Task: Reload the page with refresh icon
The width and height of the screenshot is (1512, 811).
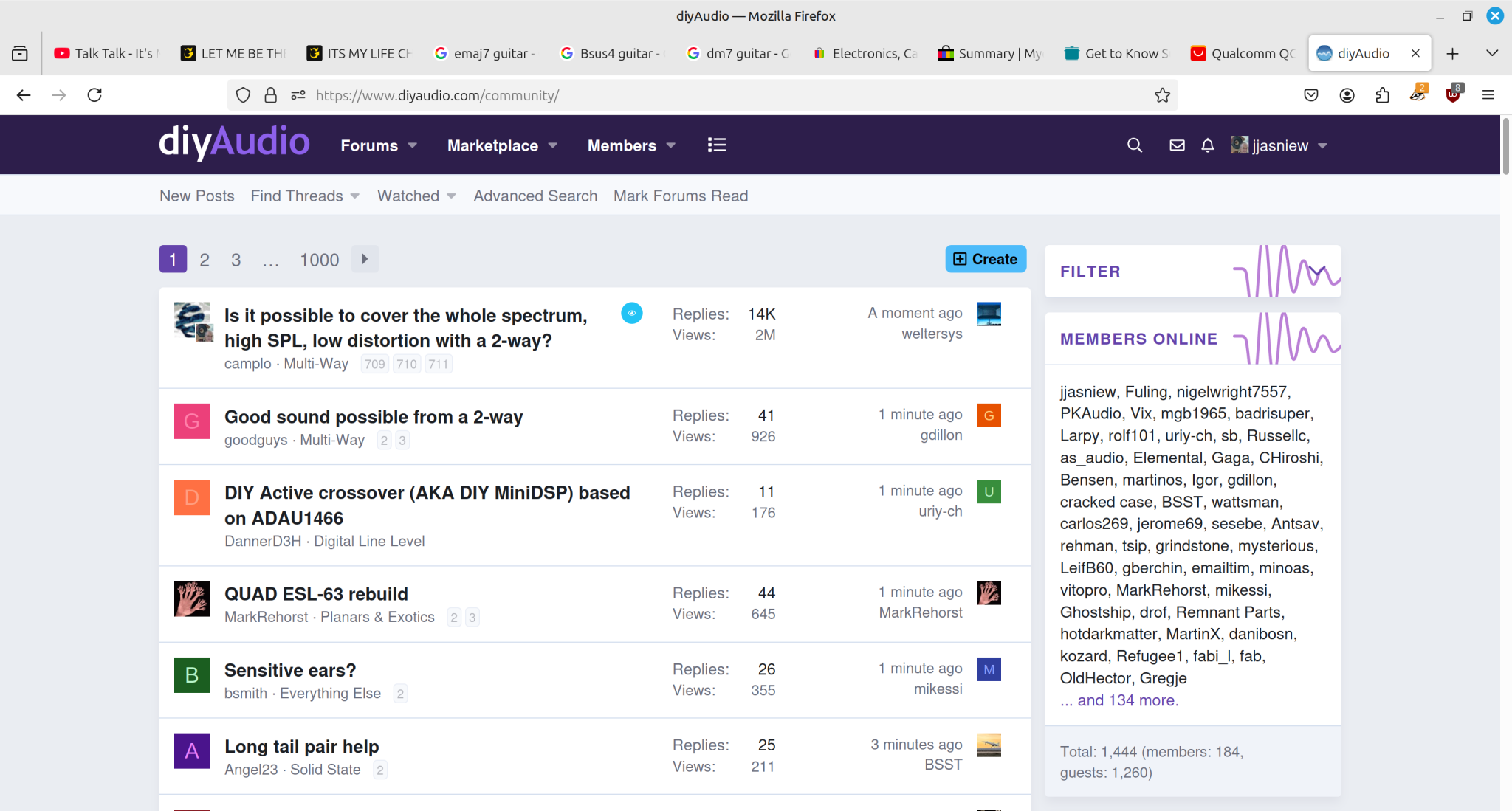Action: tap(94, 95)
